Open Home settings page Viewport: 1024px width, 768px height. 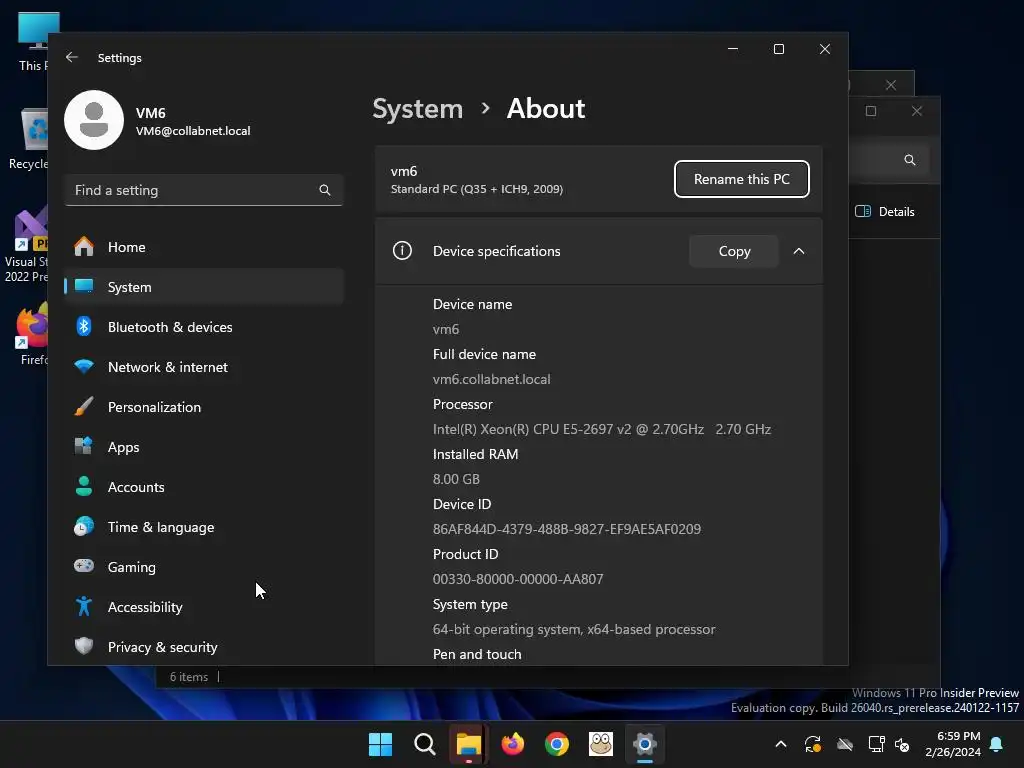coord(204,247)
